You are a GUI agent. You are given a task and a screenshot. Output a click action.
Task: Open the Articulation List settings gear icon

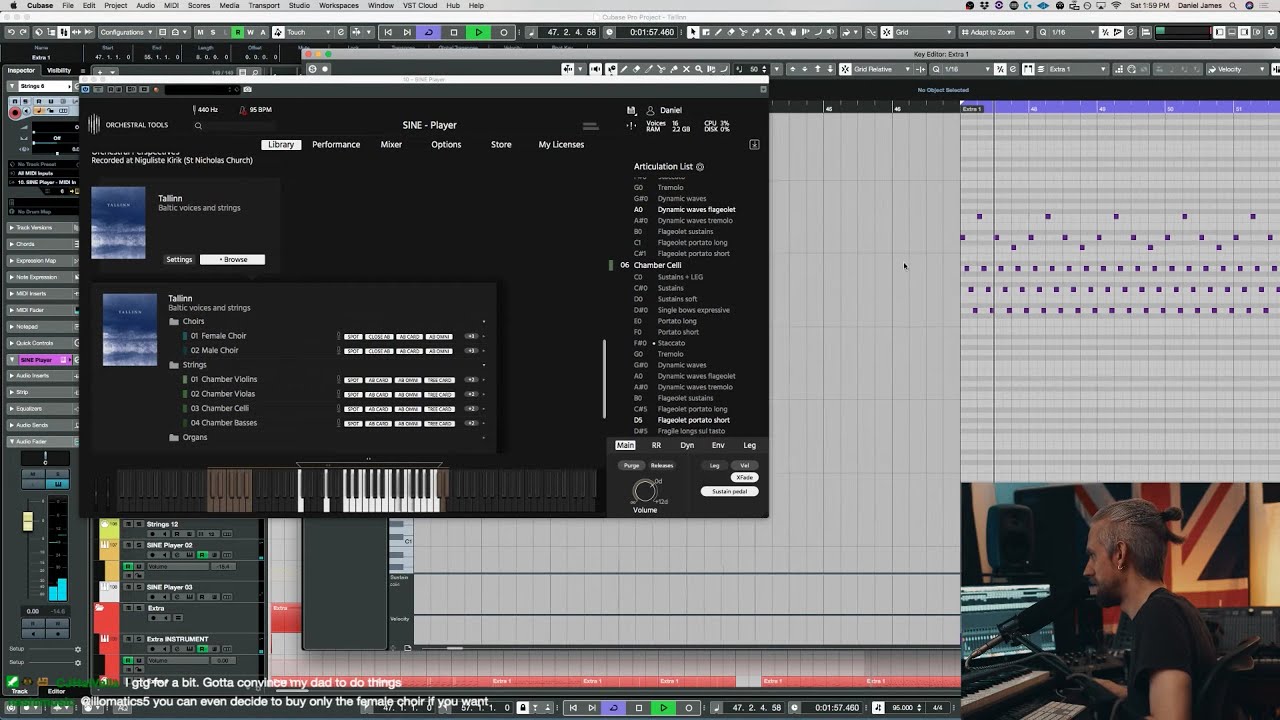pos(700,167)
